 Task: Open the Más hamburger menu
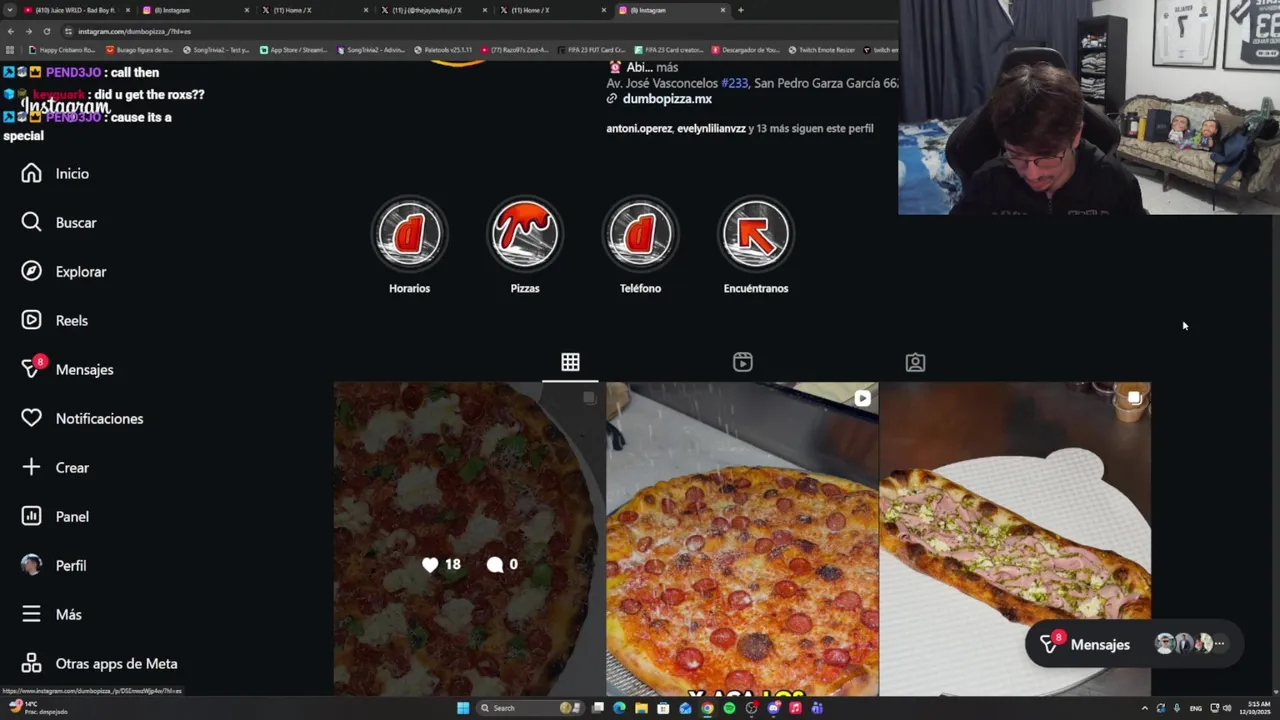[31, 615]
